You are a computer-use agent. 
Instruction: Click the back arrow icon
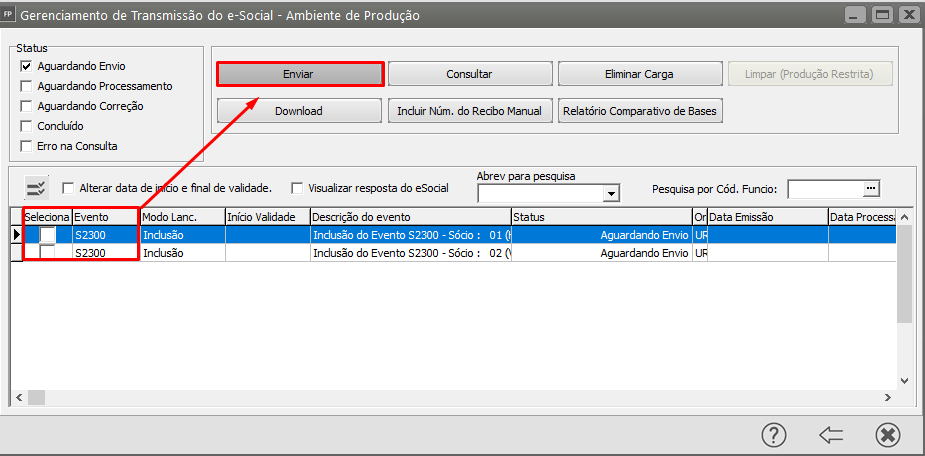[x=831, y=434]
